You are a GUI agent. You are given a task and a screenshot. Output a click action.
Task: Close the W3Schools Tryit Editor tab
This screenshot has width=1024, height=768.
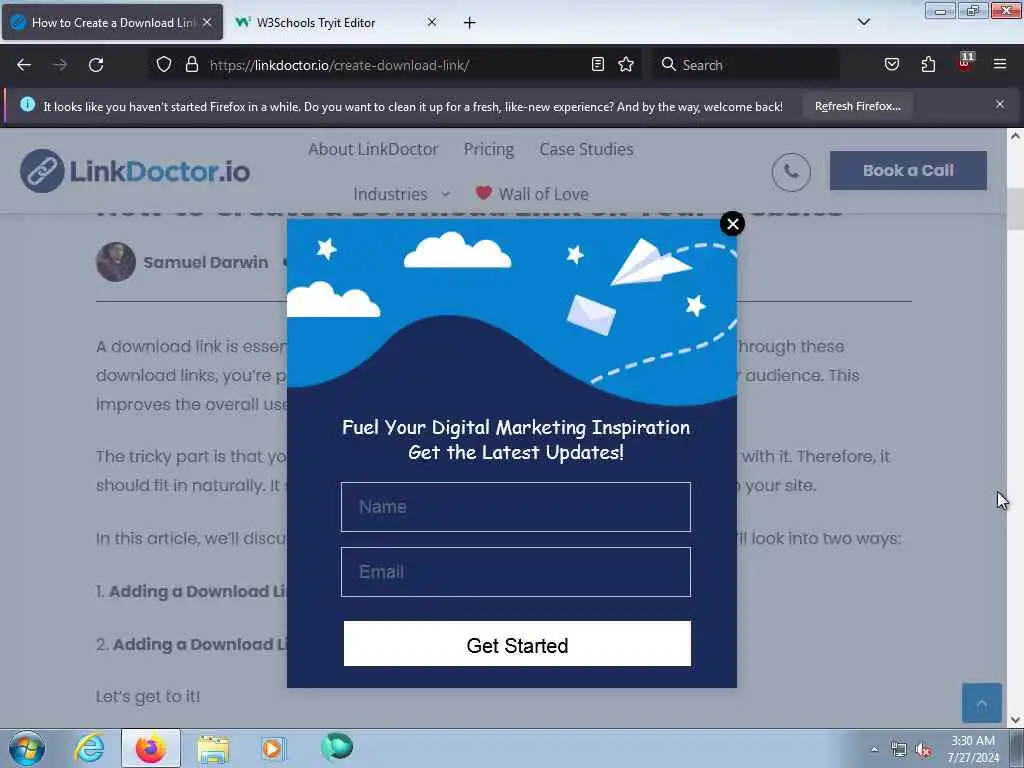click(x=432, y=22)
